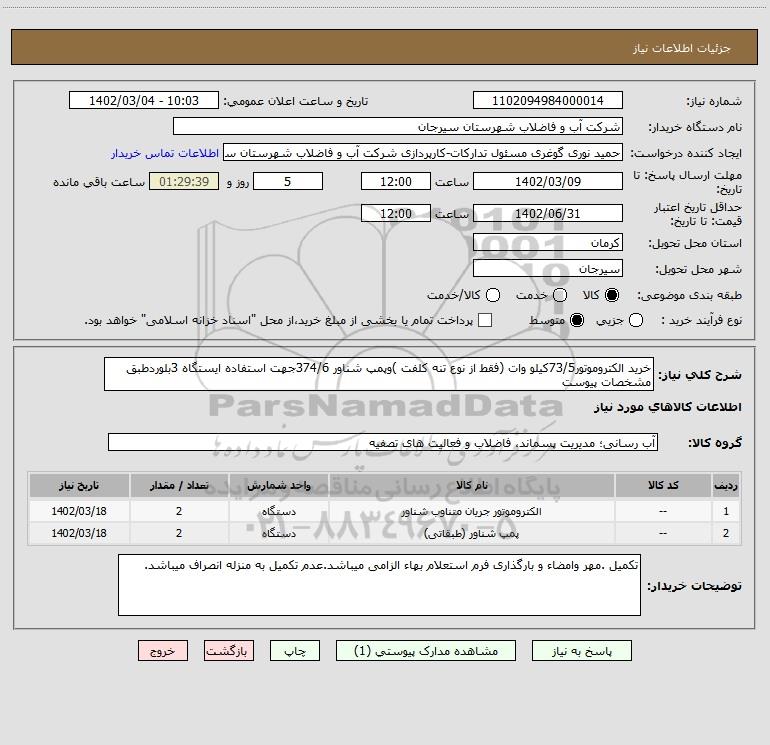The image size is (770, 745).
Task: Click the countdown timer 01:29:39
Action: pos(184,181)
